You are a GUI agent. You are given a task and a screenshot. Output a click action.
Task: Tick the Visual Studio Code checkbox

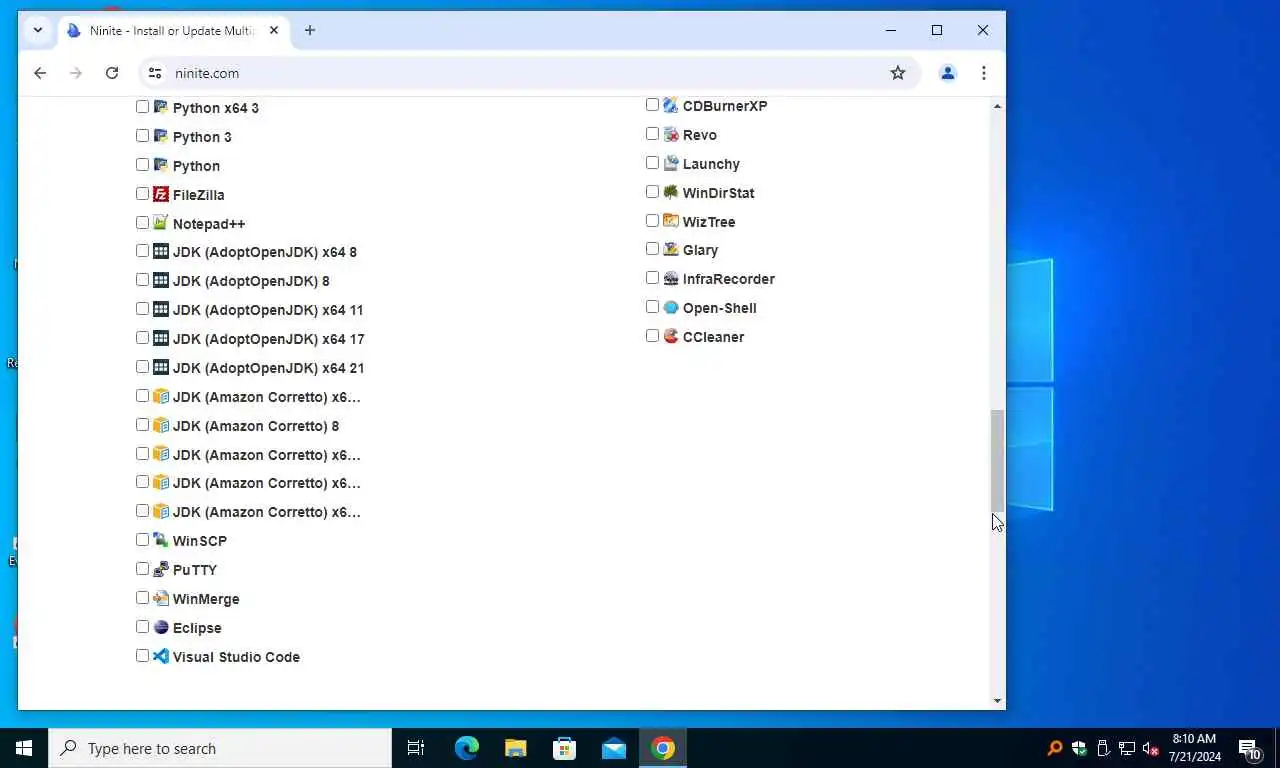142,656
